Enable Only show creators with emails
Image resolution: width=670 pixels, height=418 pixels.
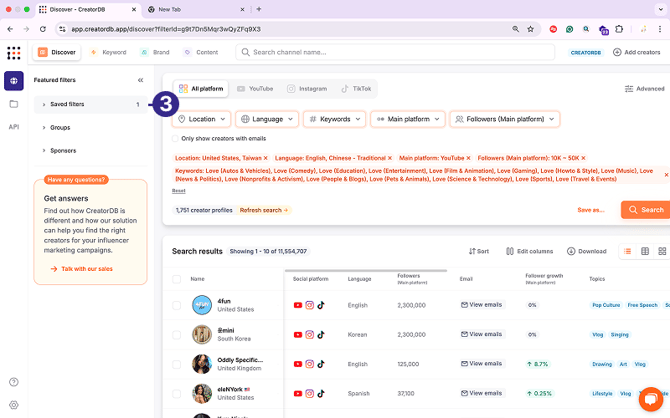tap(175, 138)
